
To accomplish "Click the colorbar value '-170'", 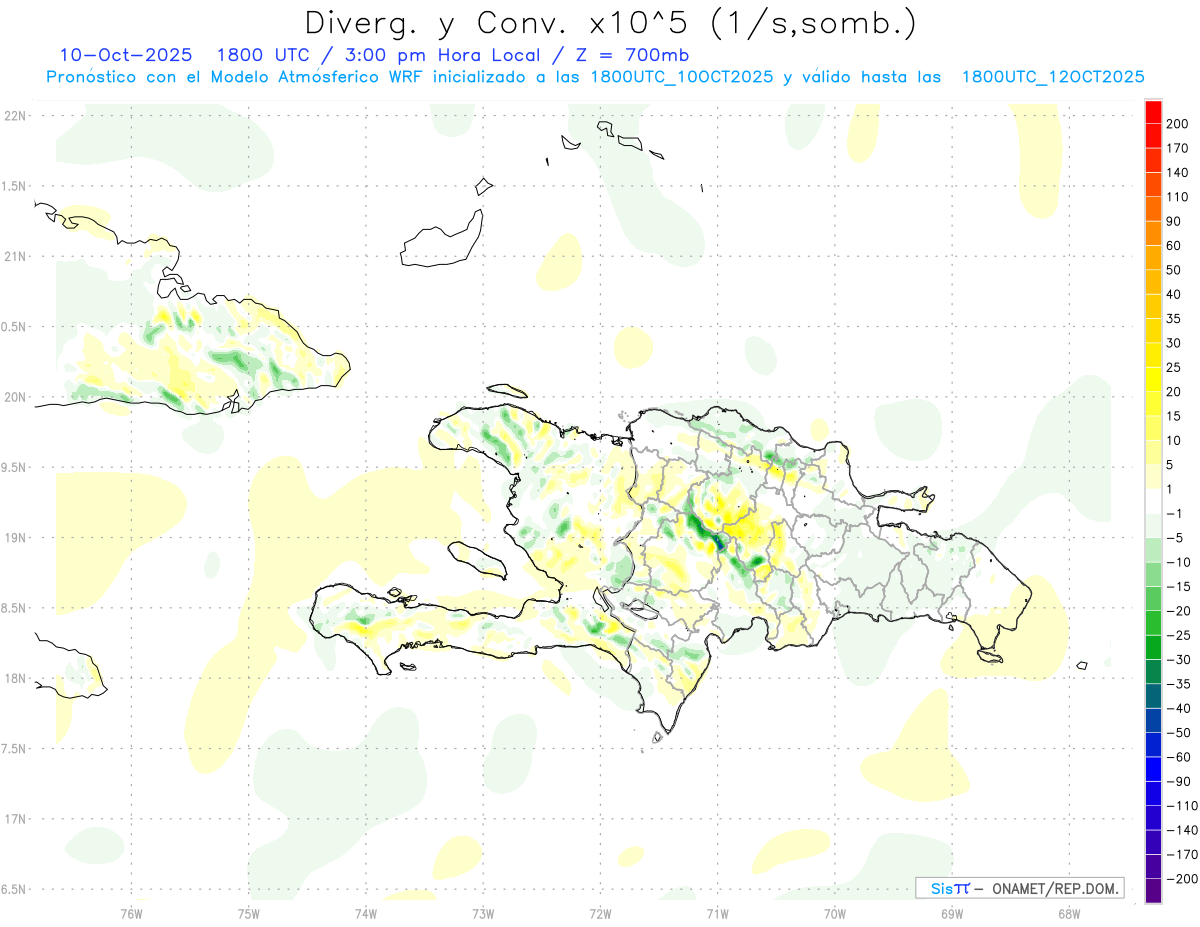I will tap(1183, 854).
